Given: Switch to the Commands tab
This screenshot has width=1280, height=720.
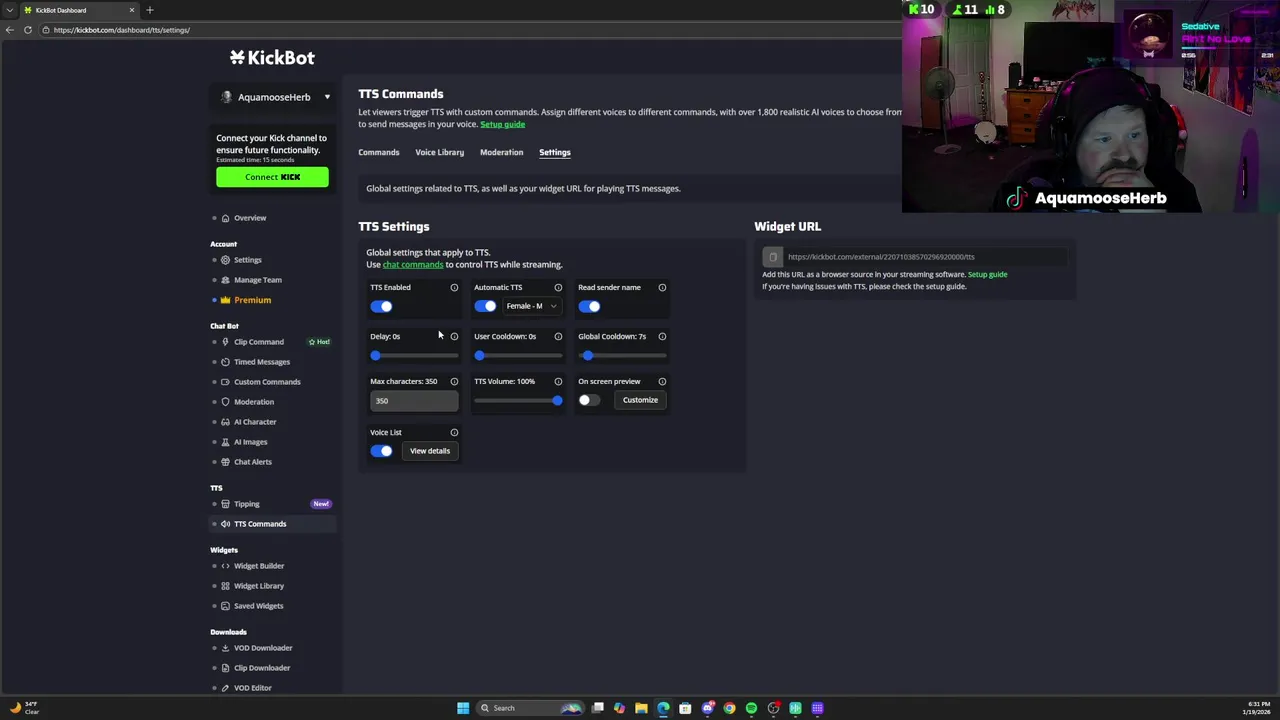Looking at the screenshot, I should [379, 153].
